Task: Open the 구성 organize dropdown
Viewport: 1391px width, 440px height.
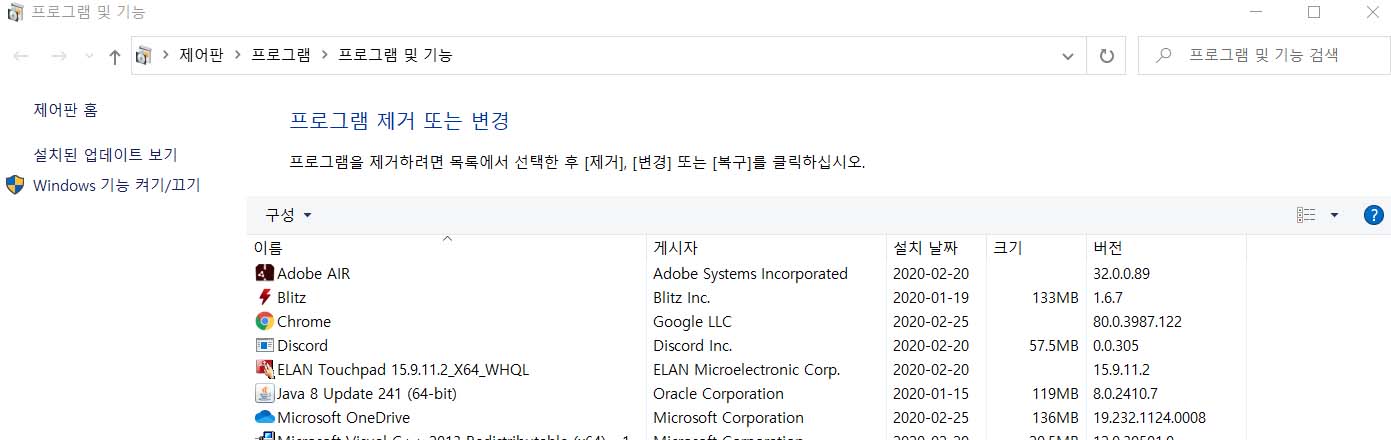Action: (x=288, y=215)
